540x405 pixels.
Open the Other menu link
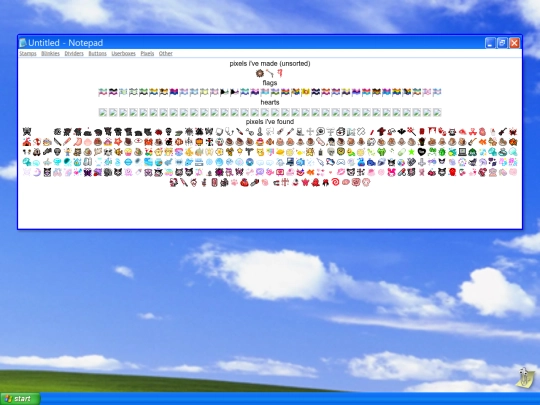(x=166, y=53)
